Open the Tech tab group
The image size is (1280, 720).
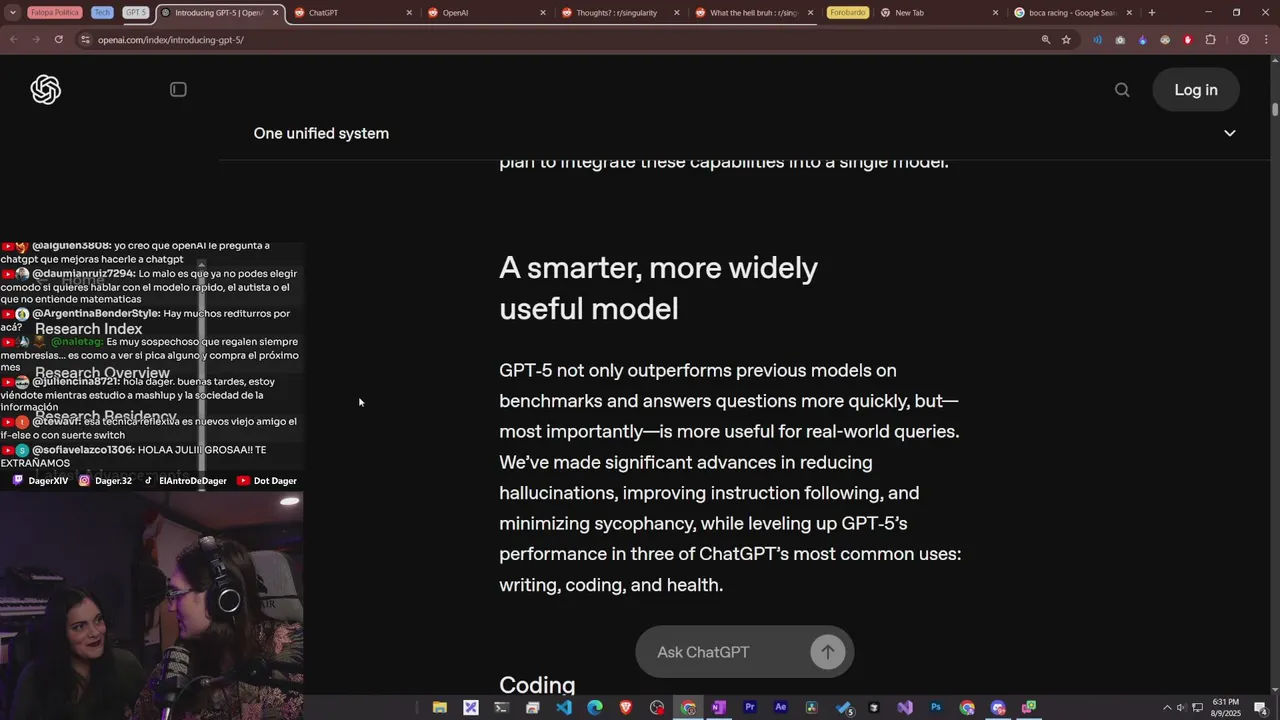pos(102,13)
